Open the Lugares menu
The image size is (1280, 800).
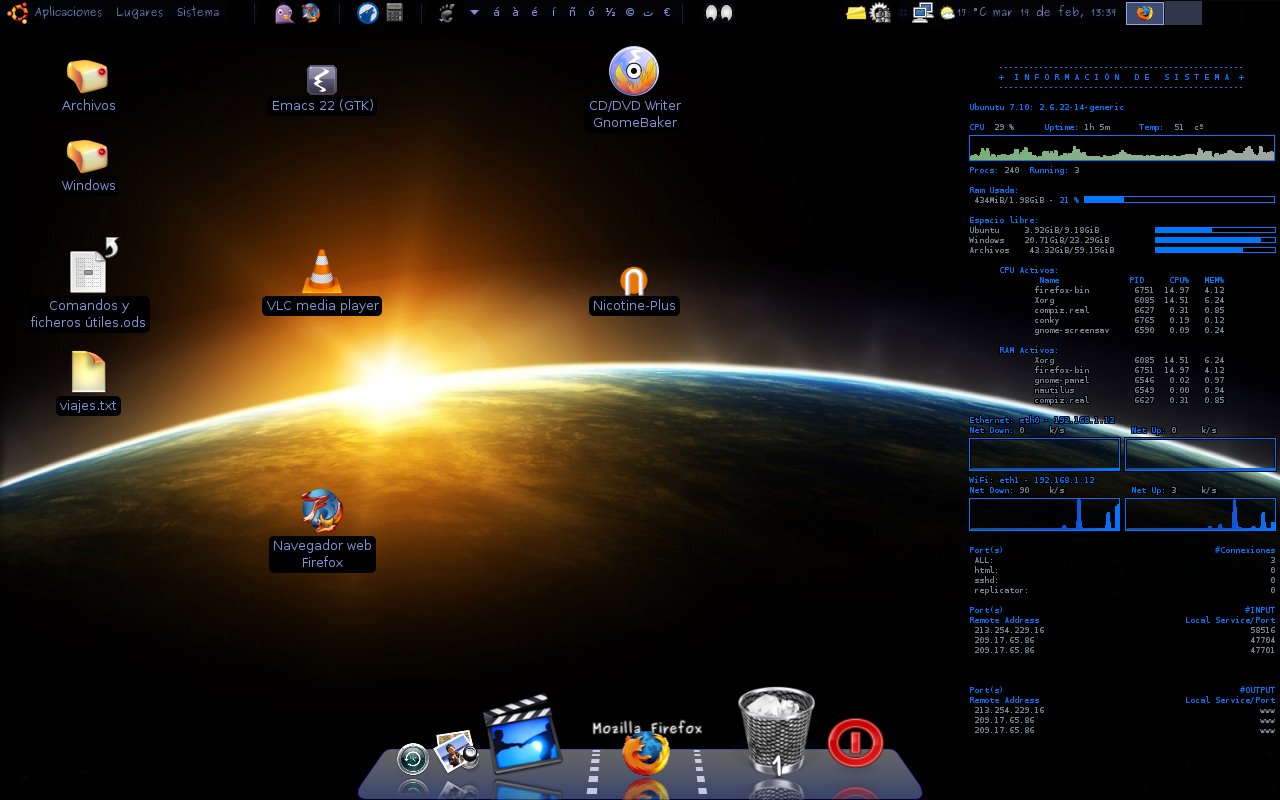pos(139,13)
